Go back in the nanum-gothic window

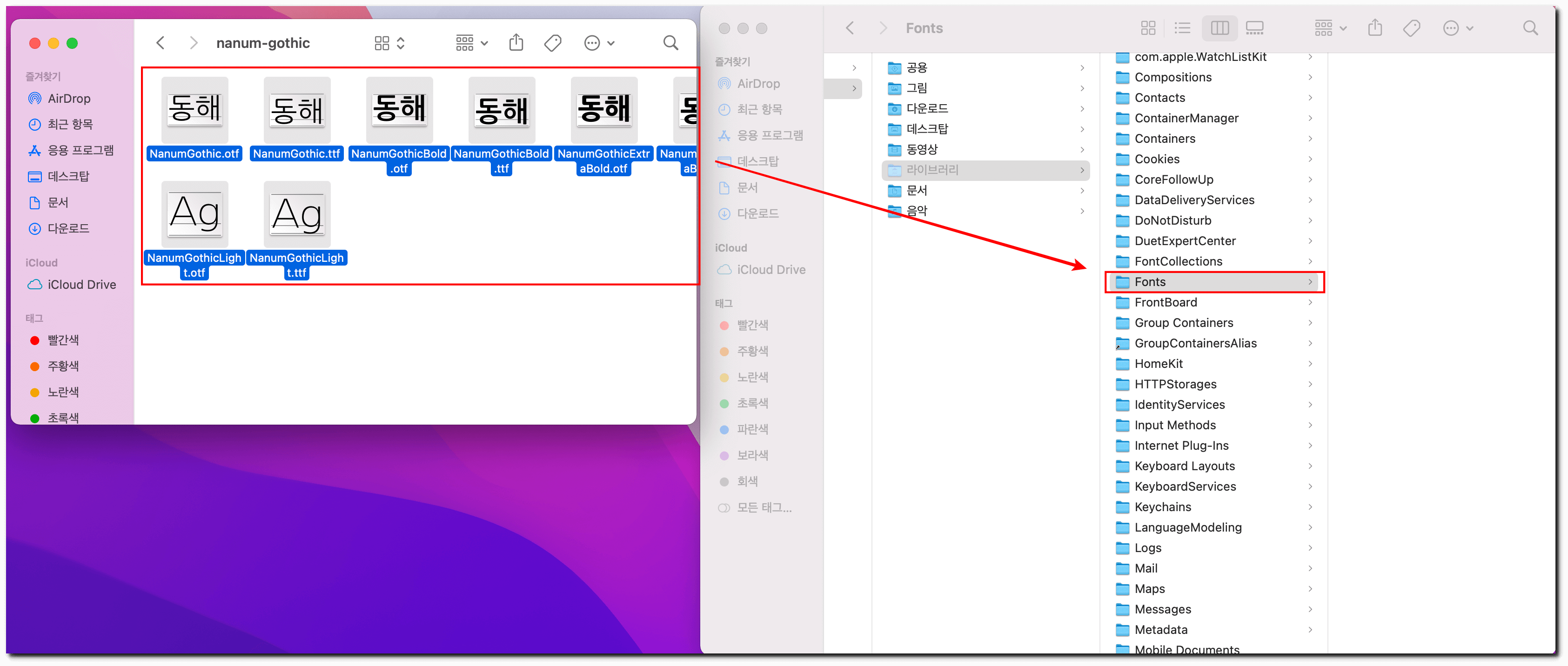coord(161,43)
